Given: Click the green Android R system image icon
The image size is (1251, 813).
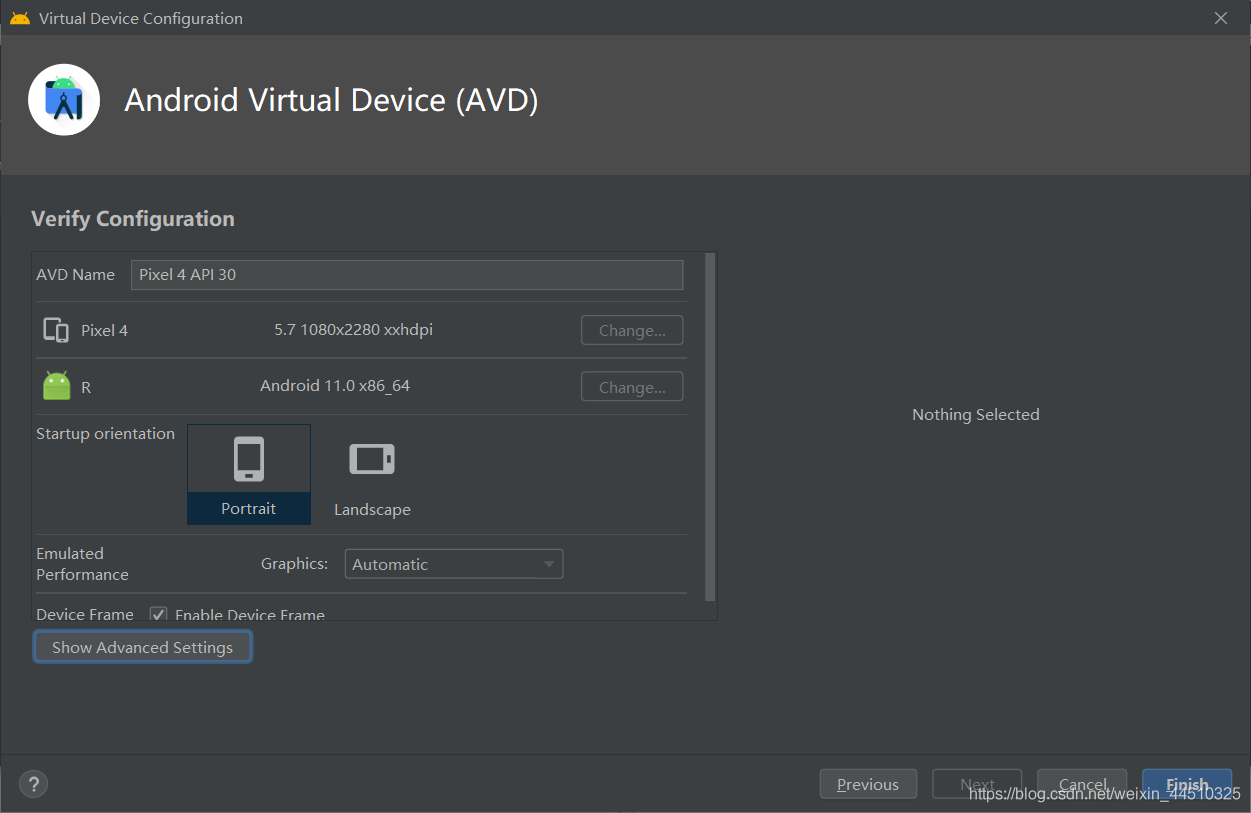Looking at the screenshot, I should point(57,386).
